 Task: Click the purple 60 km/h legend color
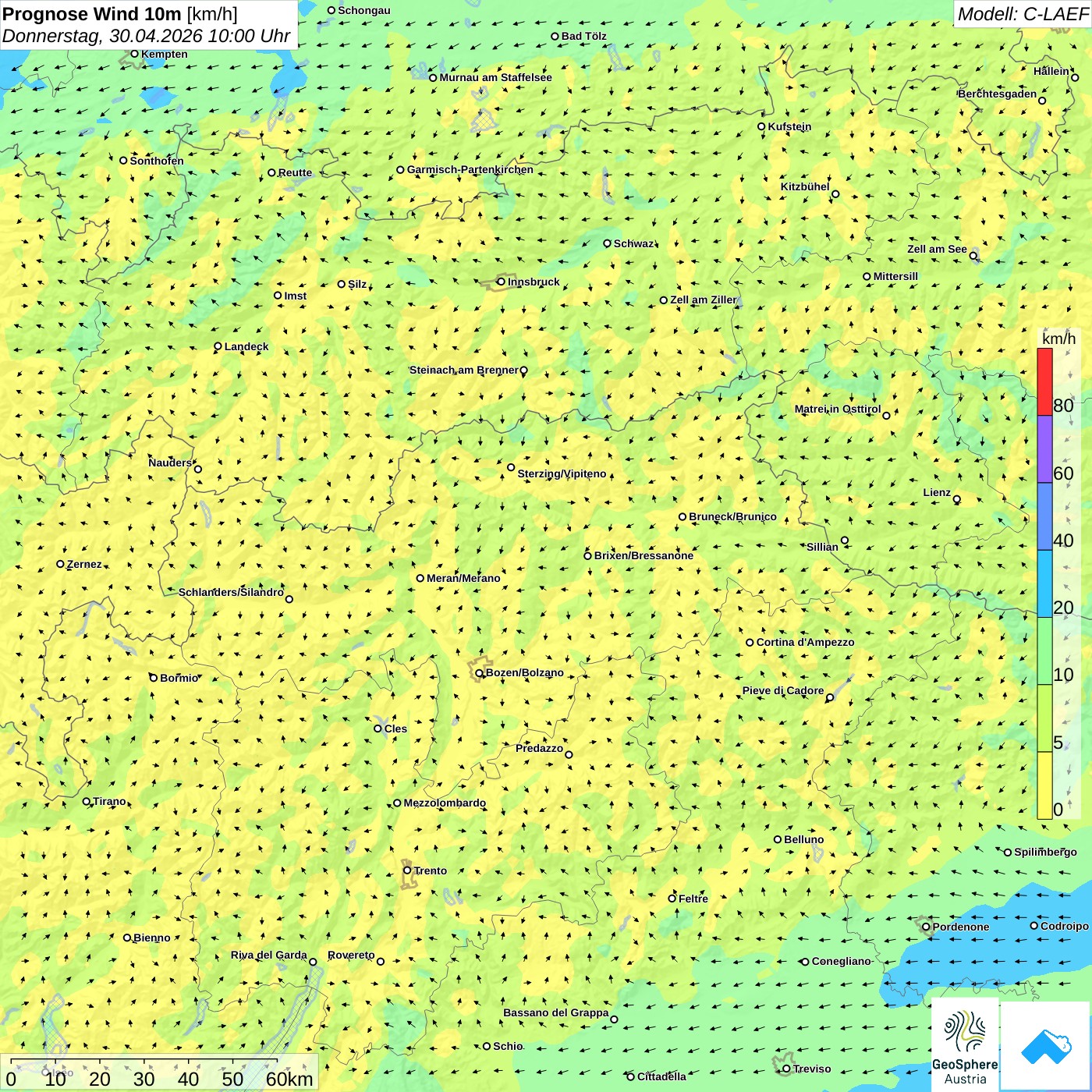(1044, 449)
